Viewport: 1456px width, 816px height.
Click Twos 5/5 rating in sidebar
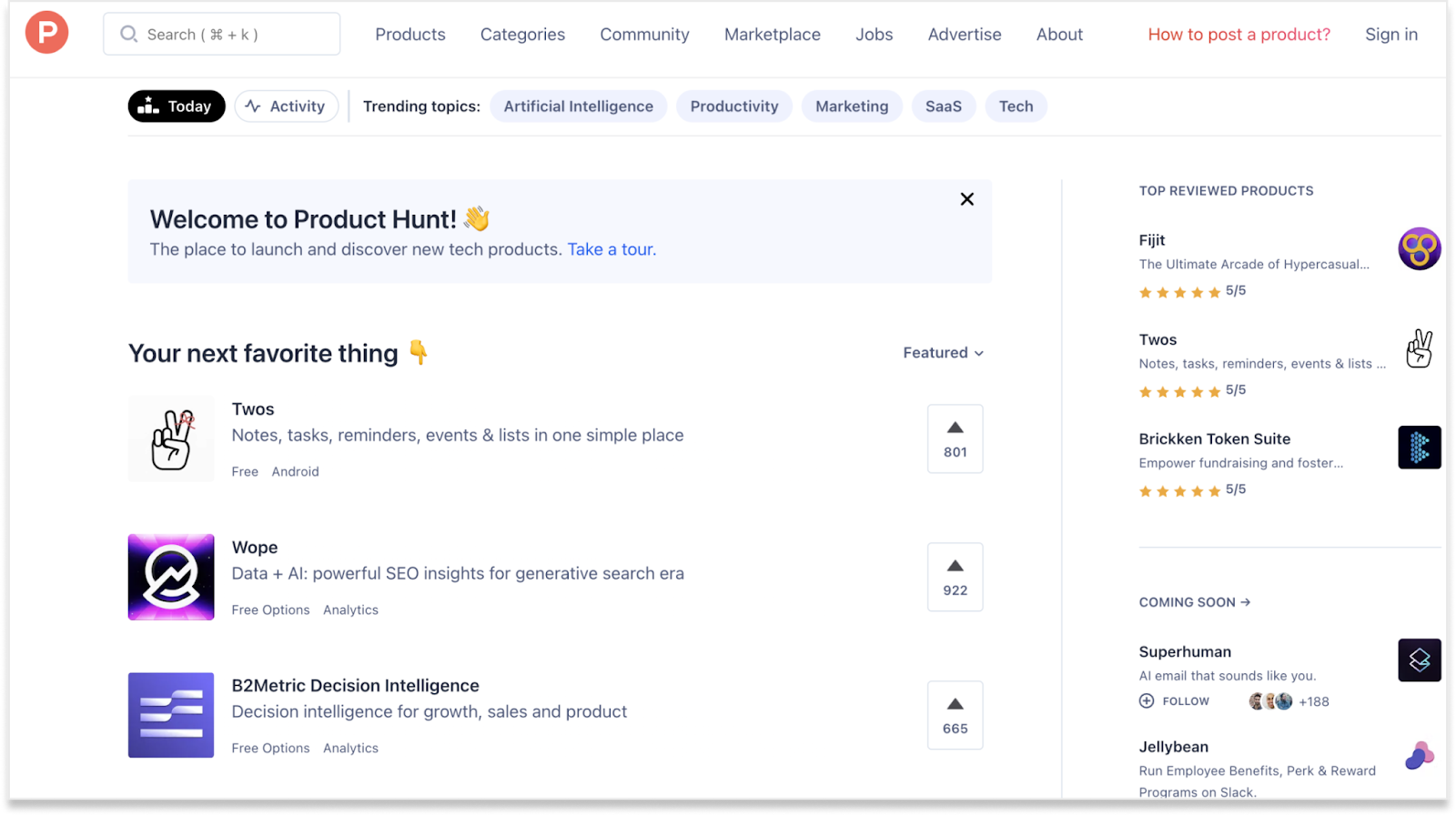point(1192,390)
